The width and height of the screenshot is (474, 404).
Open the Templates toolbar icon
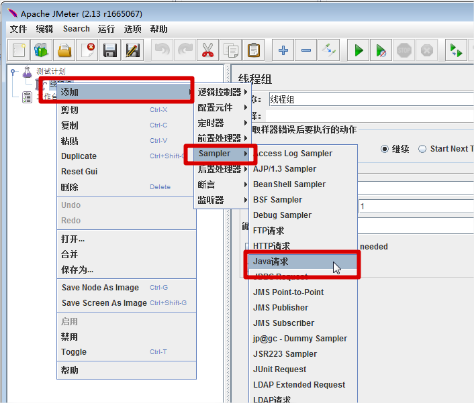click(x=41, y=51)
